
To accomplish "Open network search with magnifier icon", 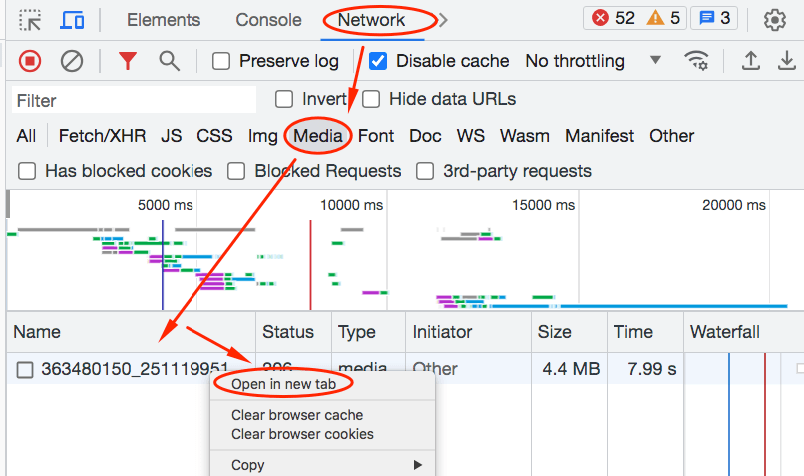I will pyautogui.click(x=170, y=61).
